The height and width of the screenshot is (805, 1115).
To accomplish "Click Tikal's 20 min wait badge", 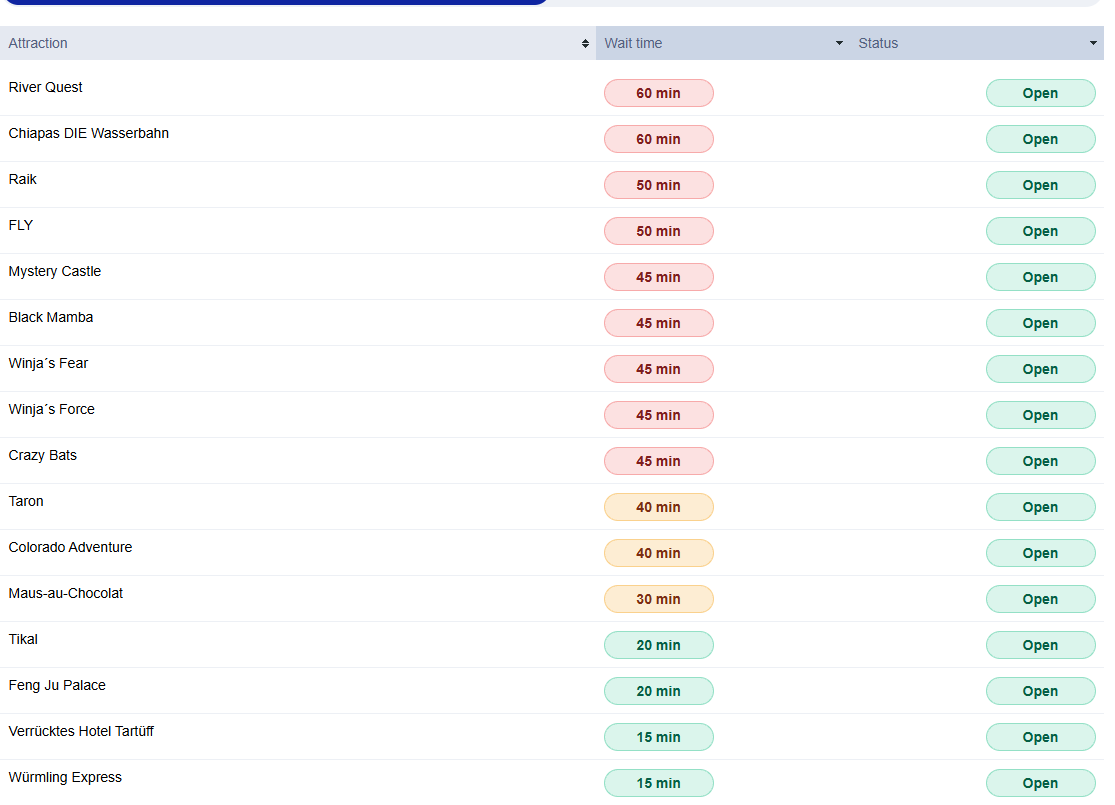I will [x=658, y=645].
